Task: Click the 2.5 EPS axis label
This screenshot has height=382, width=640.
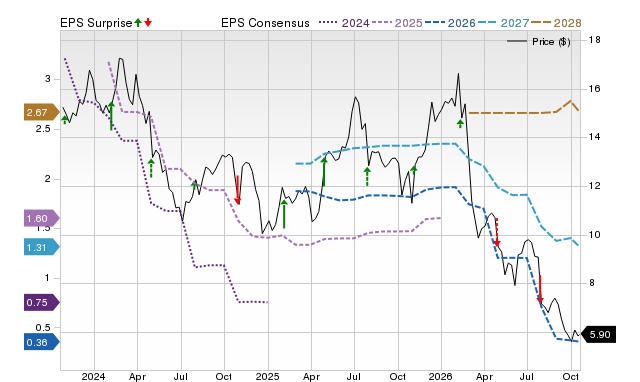Action: tap(43, 129)
